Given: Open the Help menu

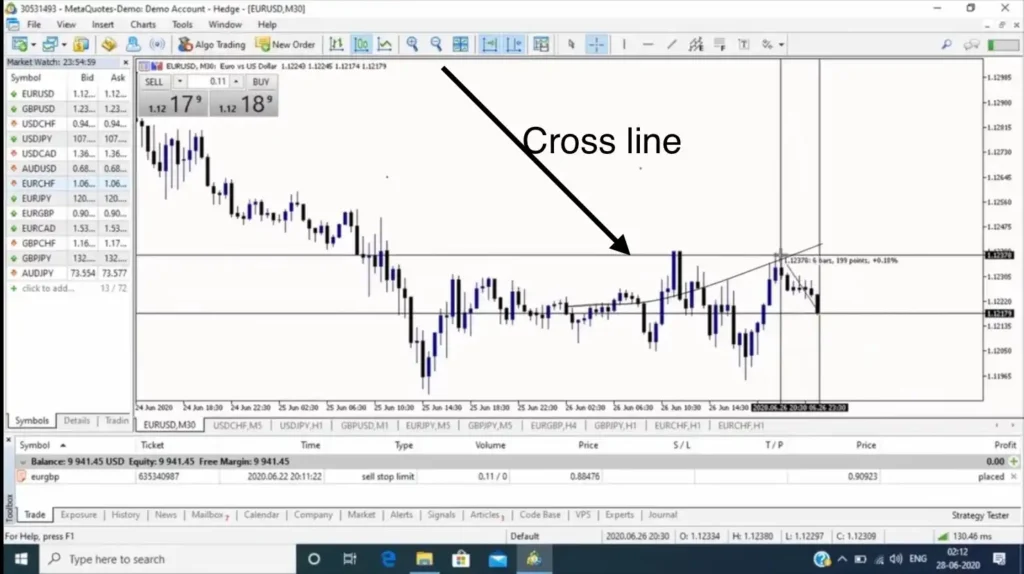Looking at the screenshot, I should tap(267, 24).
